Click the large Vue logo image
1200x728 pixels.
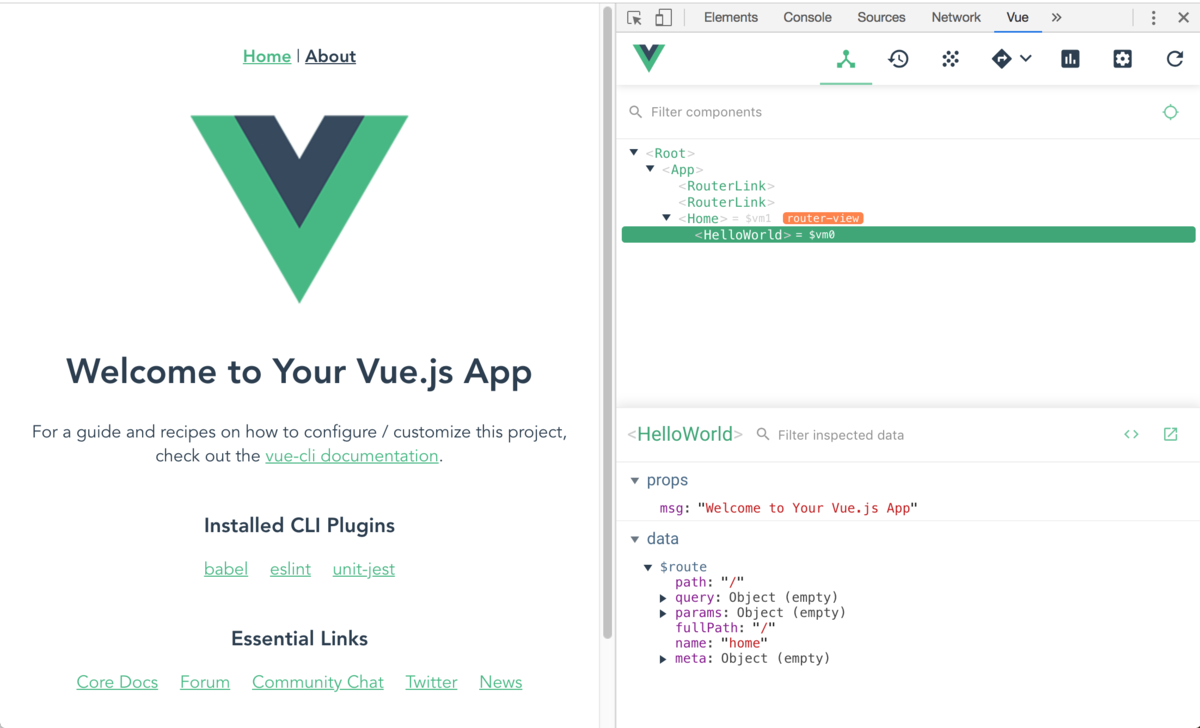coord(300,209)
